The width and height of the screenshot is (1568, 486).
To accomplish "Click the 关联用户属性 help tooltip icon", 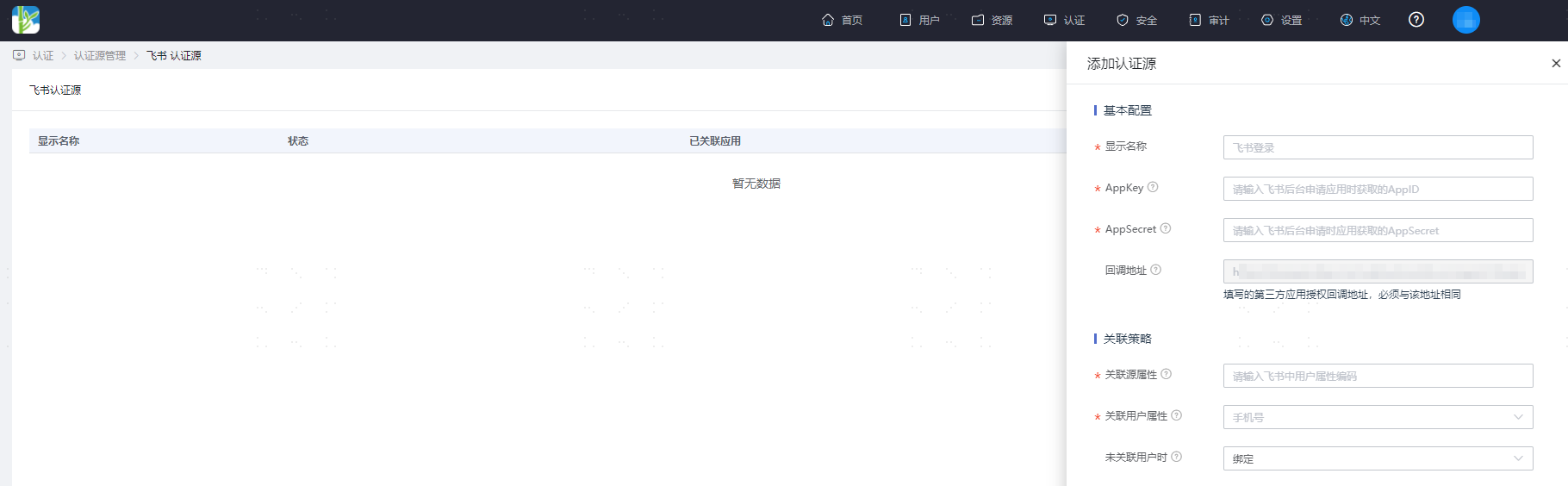I will 1177,415.
